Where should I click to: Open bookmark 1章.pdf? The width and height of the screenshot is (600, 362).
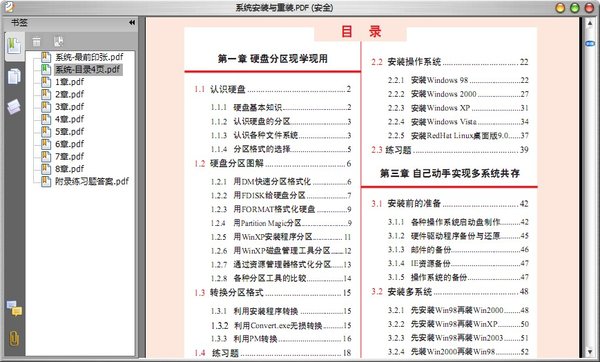coord(69,82)
